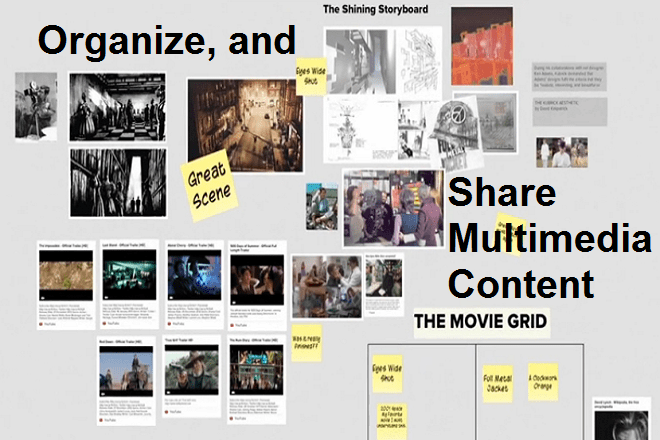This screenshot has width=660, height=440.
Task: Click 'The Shining Storyboard' heading
Action: tap(375, 9)
